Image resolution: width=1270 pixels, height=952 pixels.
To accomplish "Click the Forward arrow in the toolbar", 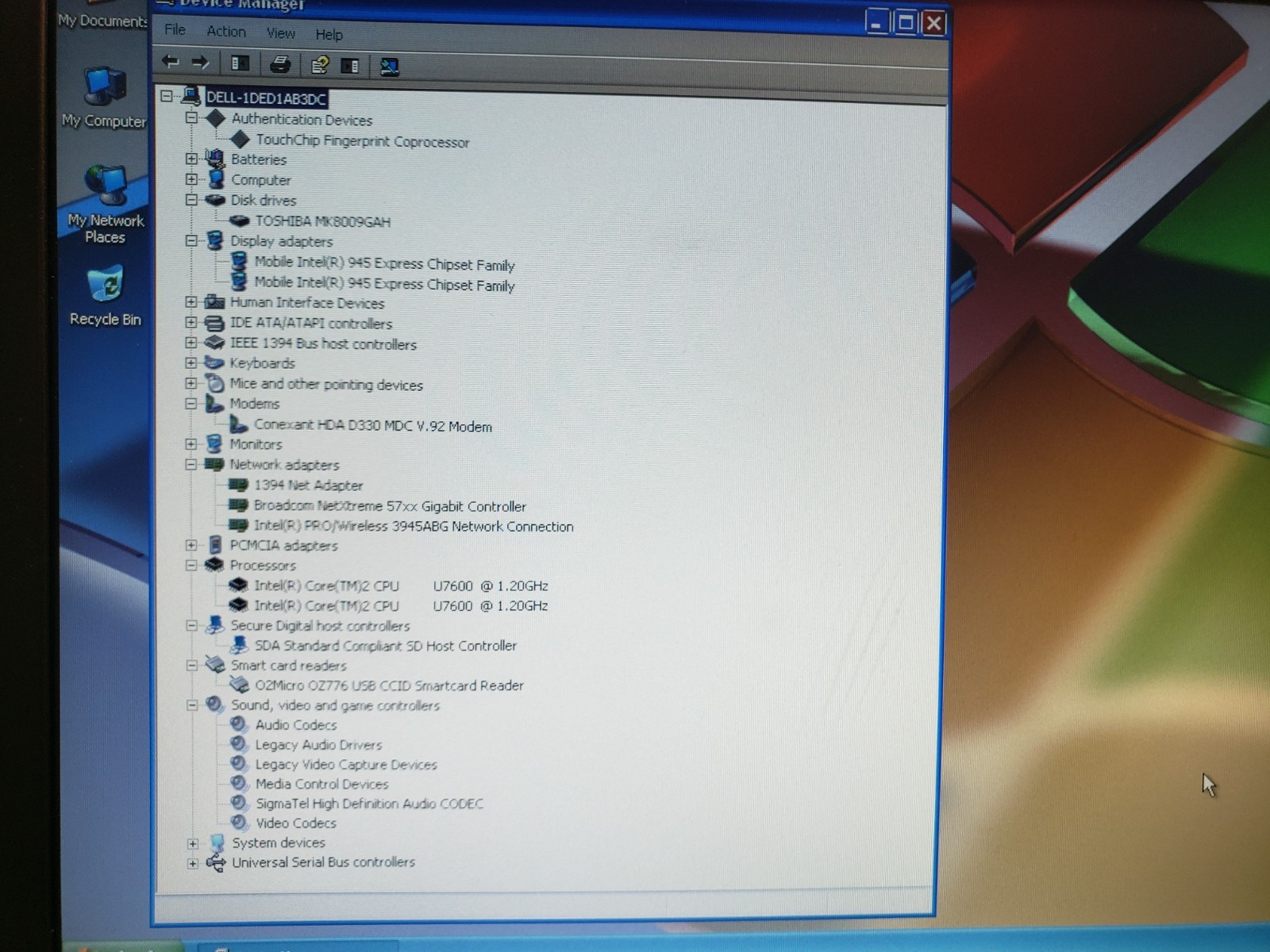I will point(200,62).
